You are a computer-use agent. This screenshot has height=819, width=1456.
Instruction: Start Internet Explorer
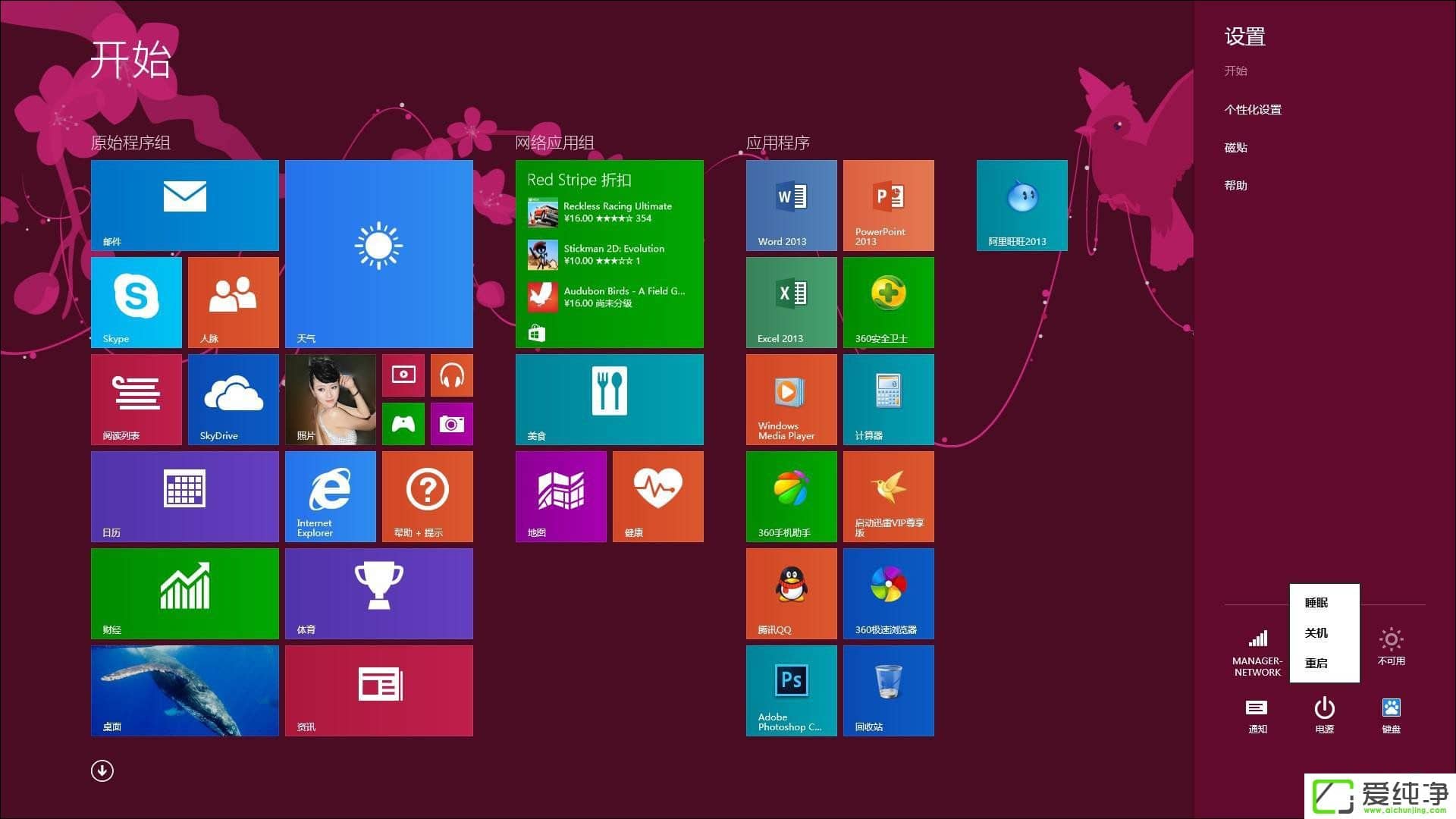330,496
